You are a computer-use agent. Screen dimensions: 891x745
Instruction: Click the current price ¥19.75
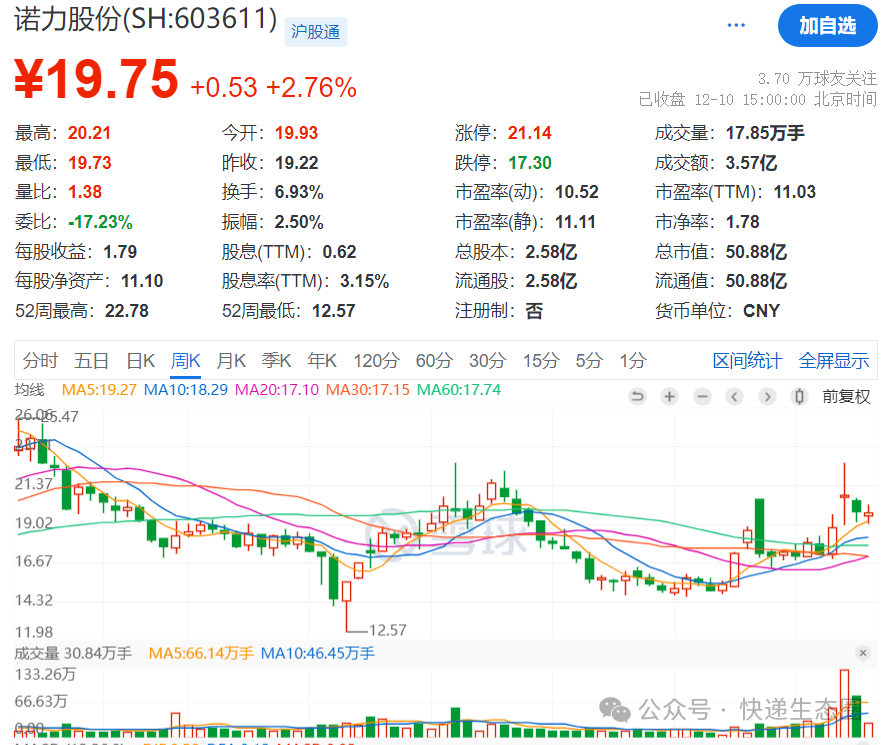point(96,79)
